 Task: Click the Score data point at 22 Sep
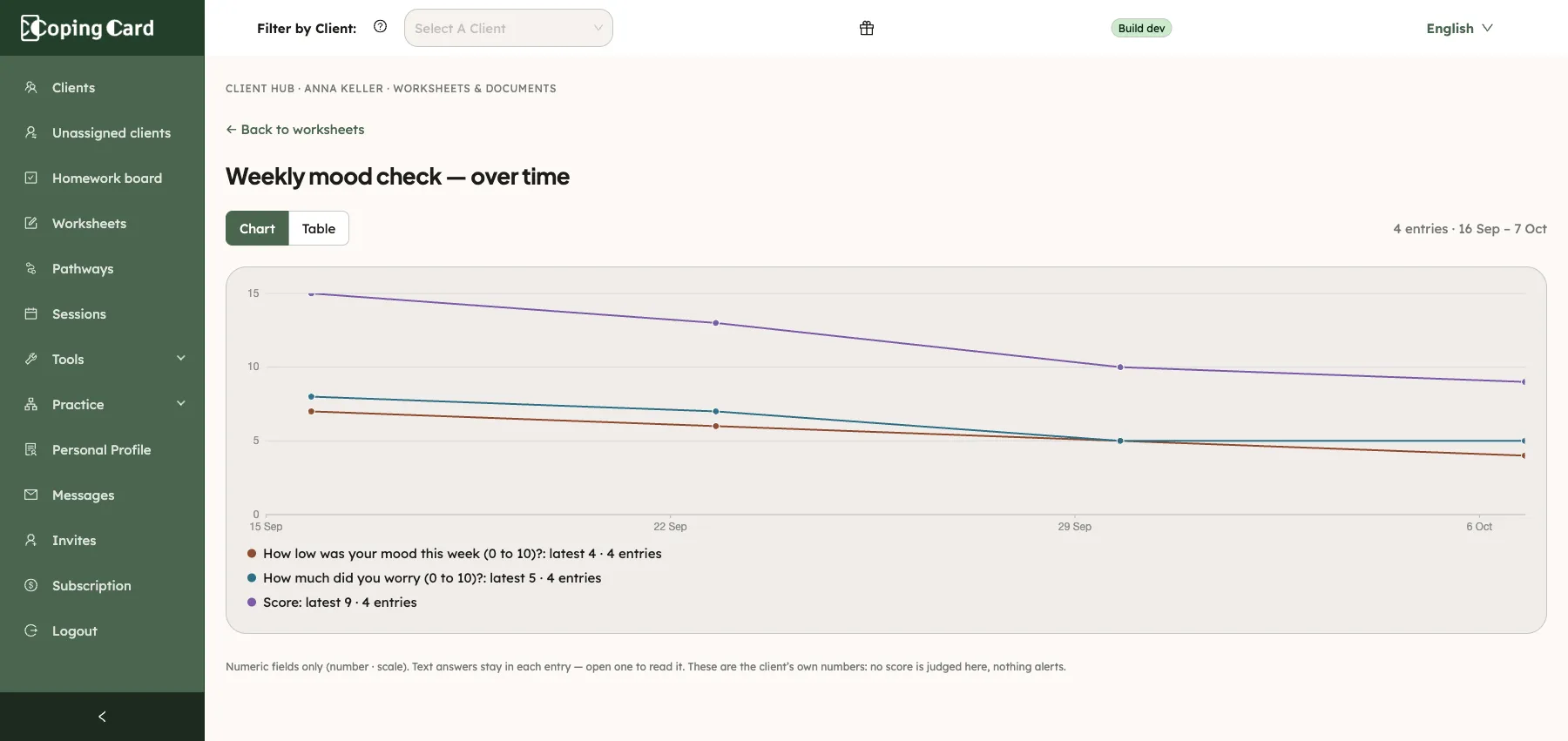pyautogui.click(x=716, y=323)
